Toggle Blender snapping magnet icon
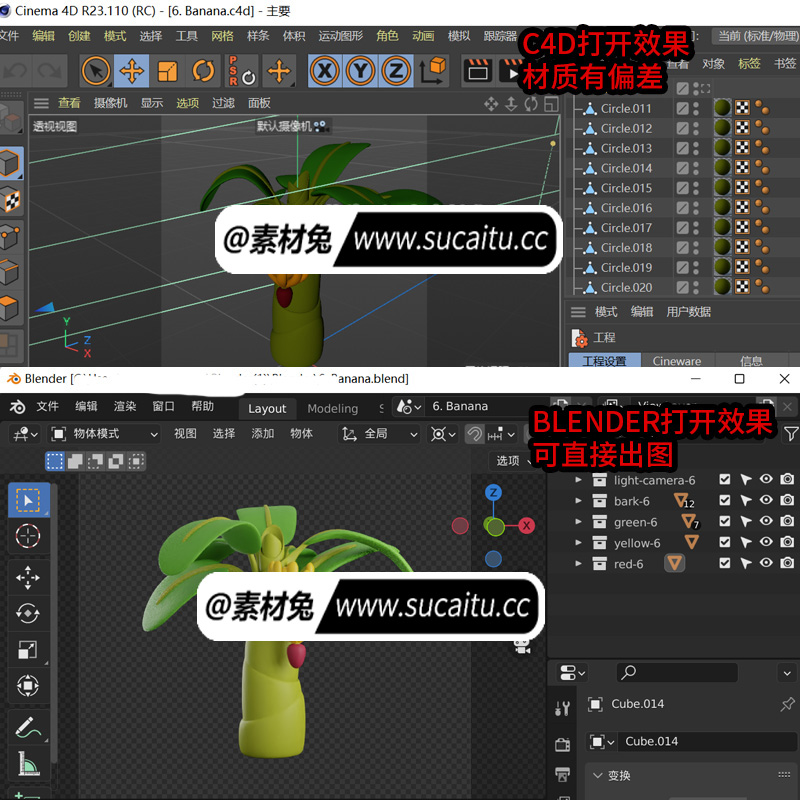The height and width of the screenshot is (800, 800). pos(474,434)
